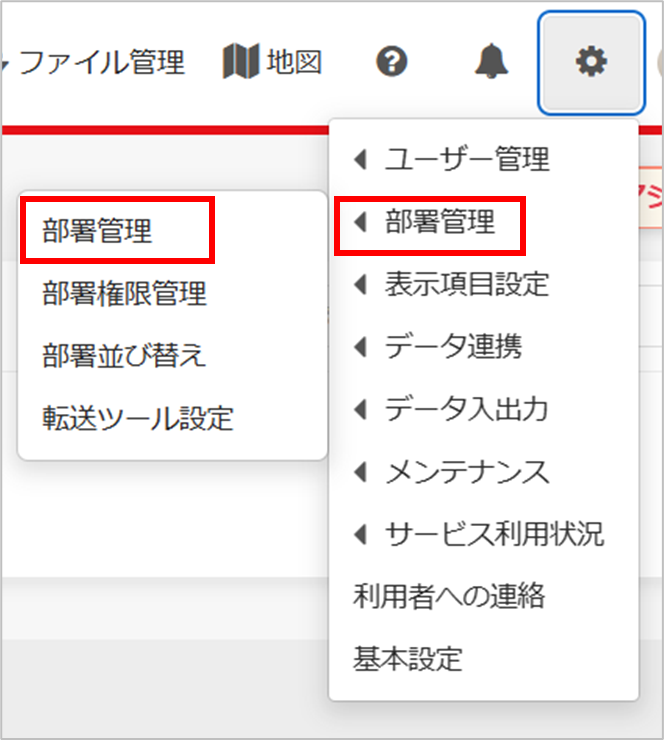Viewport: 664px width, 740px height.
Task: Select 部署管理 in the gear settings menu
Action: coord(439,222)
